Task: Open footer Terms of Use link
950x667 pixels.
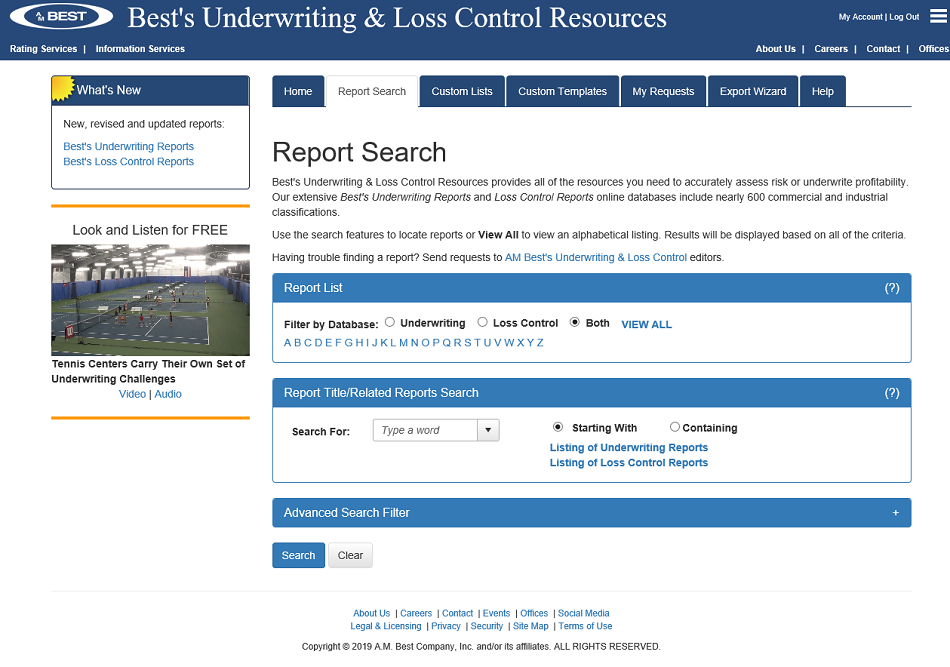Action: (585, 626)
